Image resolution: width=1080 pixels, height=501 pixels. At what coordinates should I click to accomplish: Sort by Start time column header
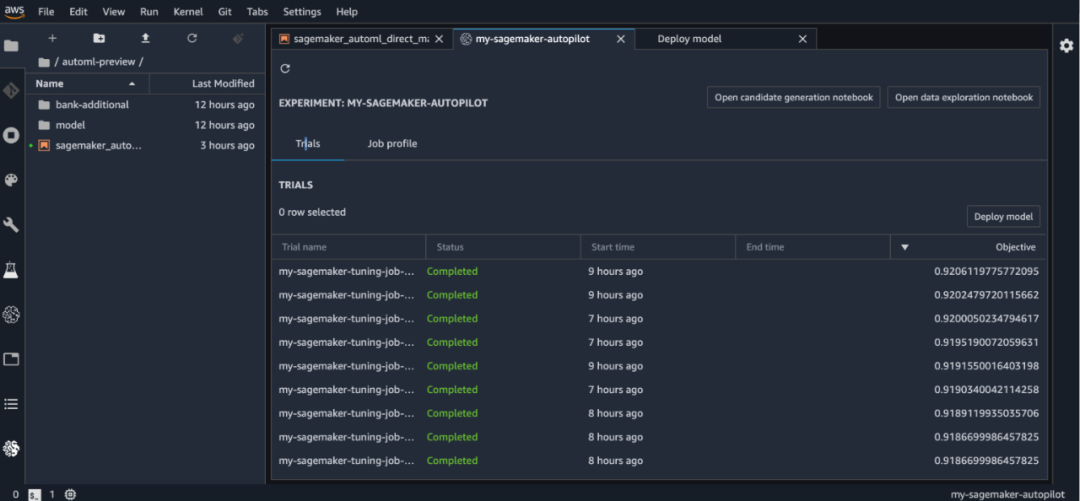(658, 247)
